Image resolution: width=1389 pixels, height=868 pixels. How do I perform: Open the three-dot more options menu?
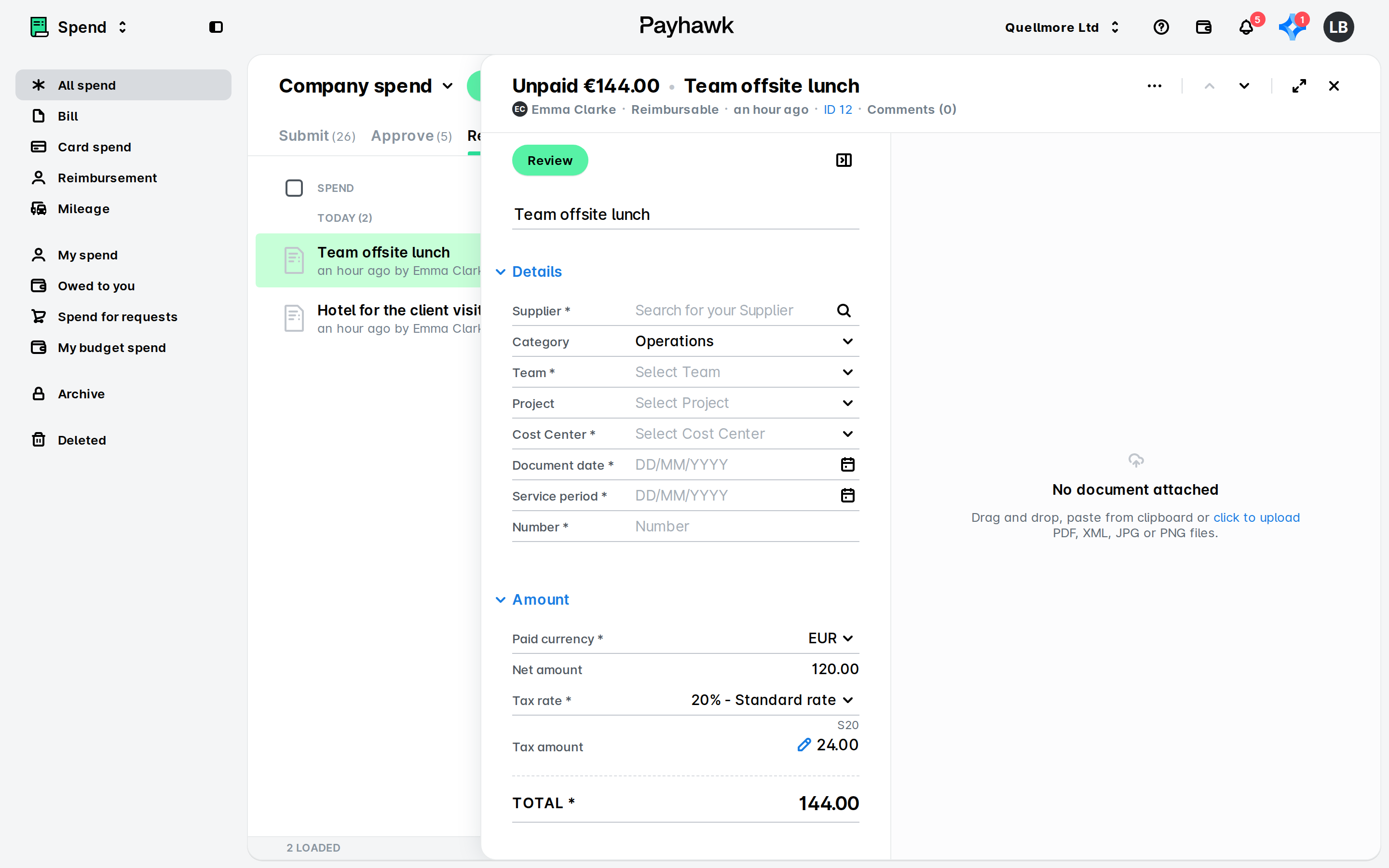coord(1154,86)
